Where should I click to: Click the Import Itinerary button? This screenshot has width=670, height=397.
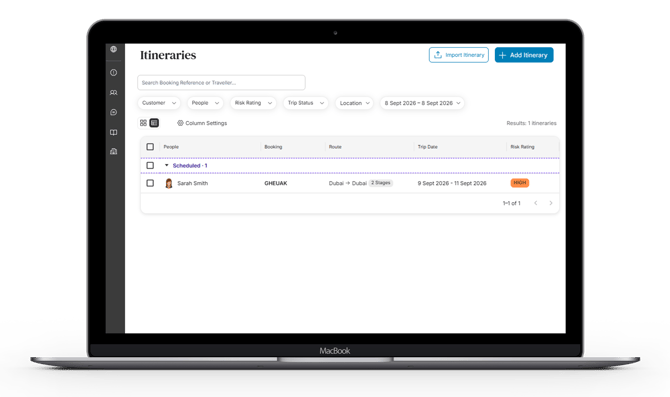click(459, 55)
